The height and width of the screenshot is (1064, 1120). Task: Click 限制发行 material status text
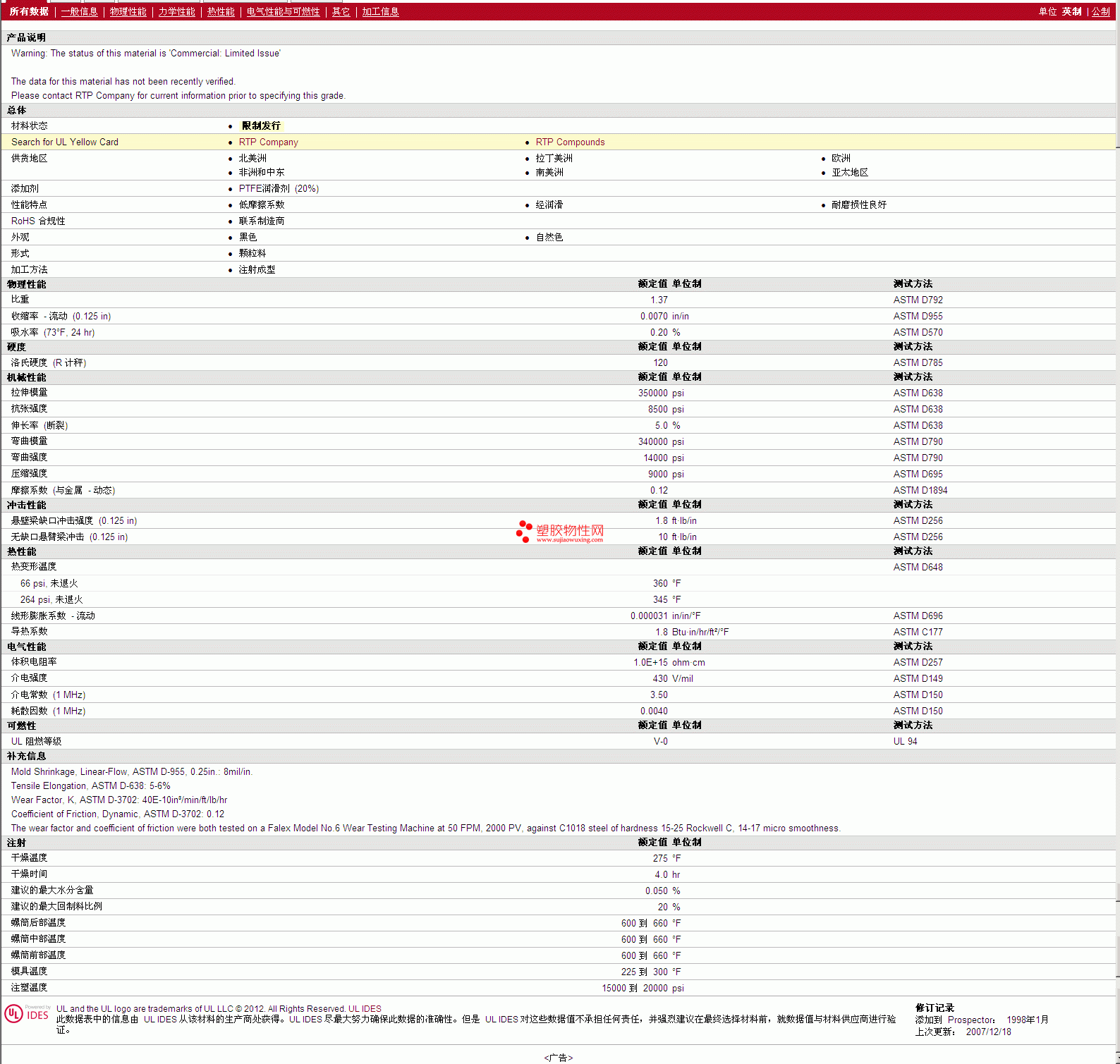pos(261,126)
